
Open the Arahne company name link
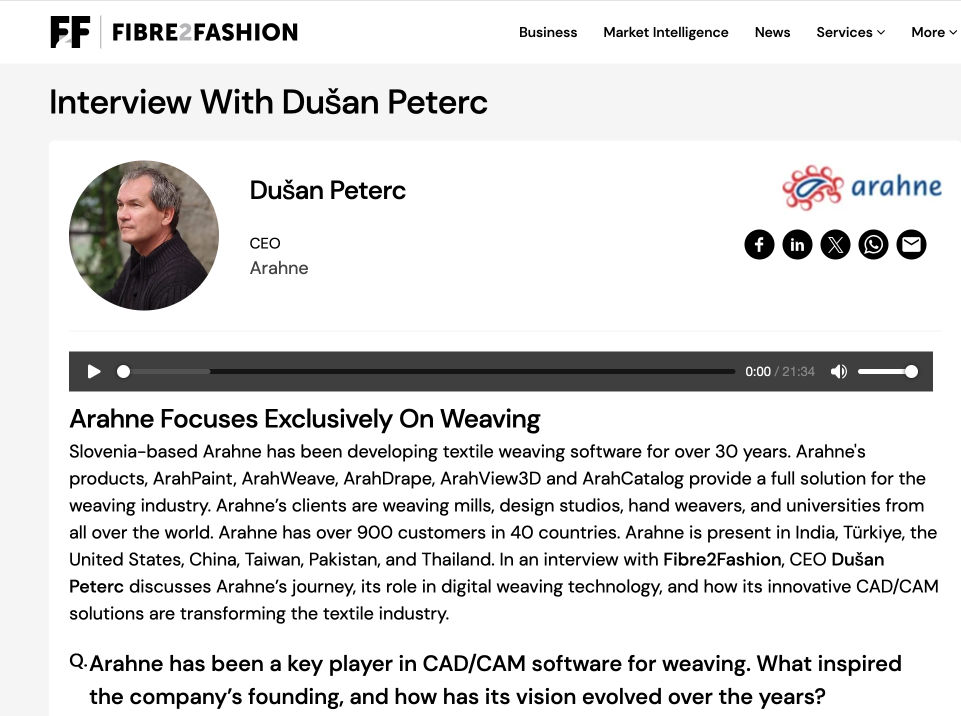279,268
